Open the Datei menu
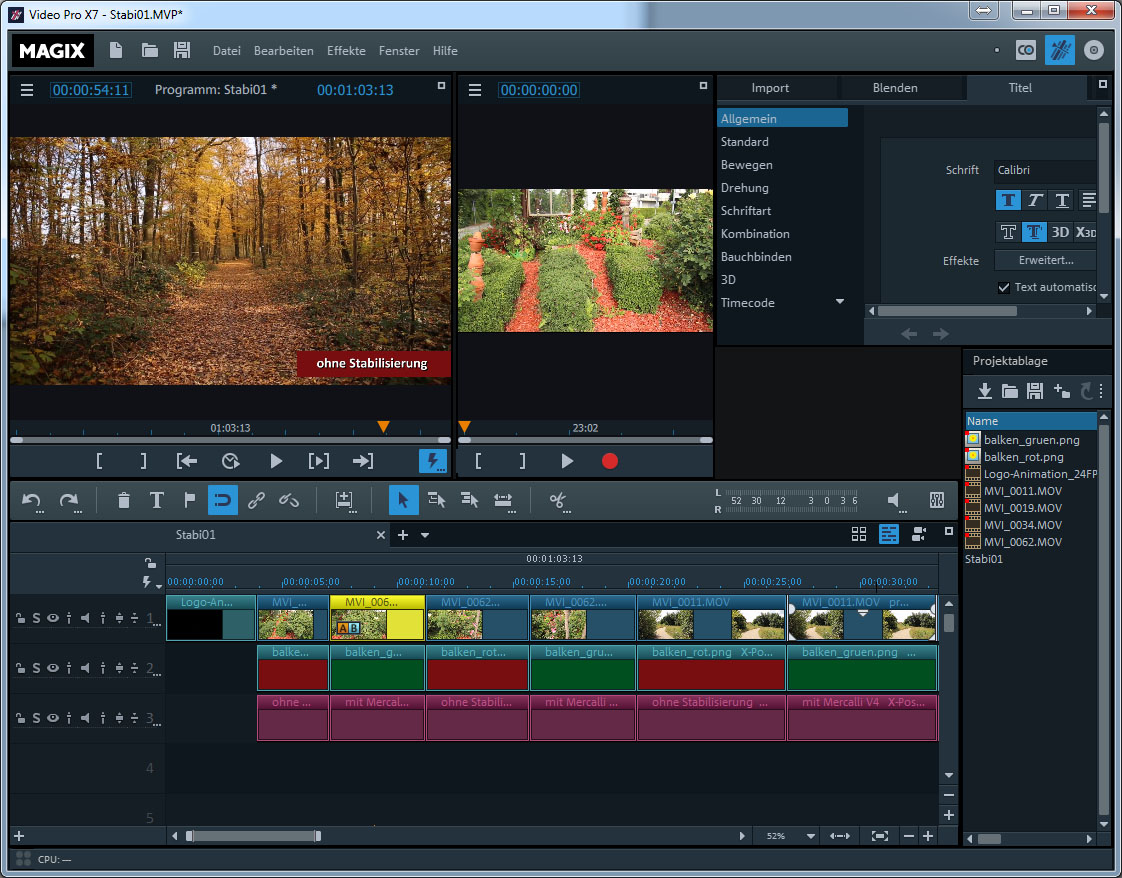Screen dimensions: 1122x878 pos(226,51)
